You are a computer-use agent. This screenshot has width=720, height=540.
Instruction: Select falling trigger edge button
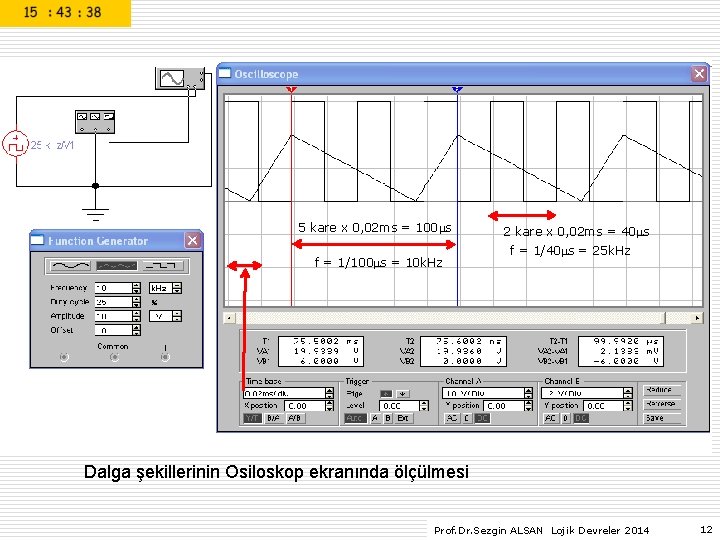point(403,394)
